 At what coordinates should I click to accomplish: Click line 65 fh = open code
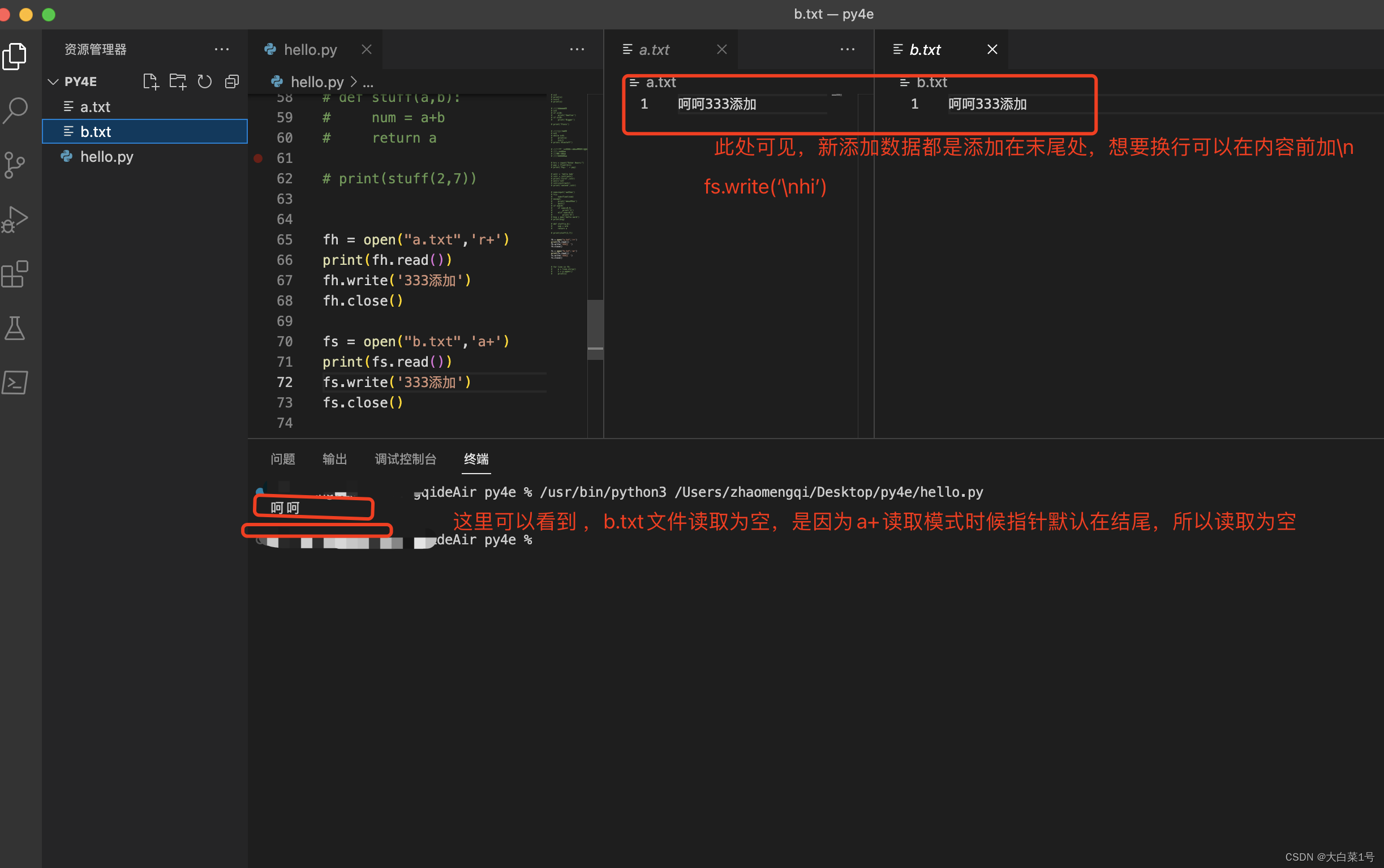click(x=416, y=239)
